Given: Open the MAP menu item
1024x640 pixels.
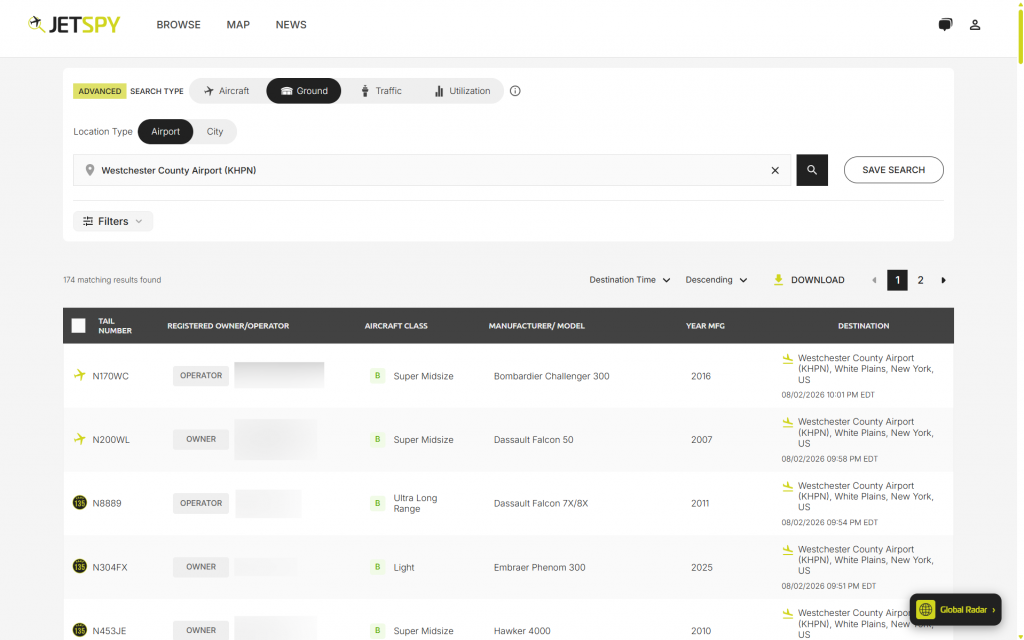Looking at the screenshot, I should point(238,25).
